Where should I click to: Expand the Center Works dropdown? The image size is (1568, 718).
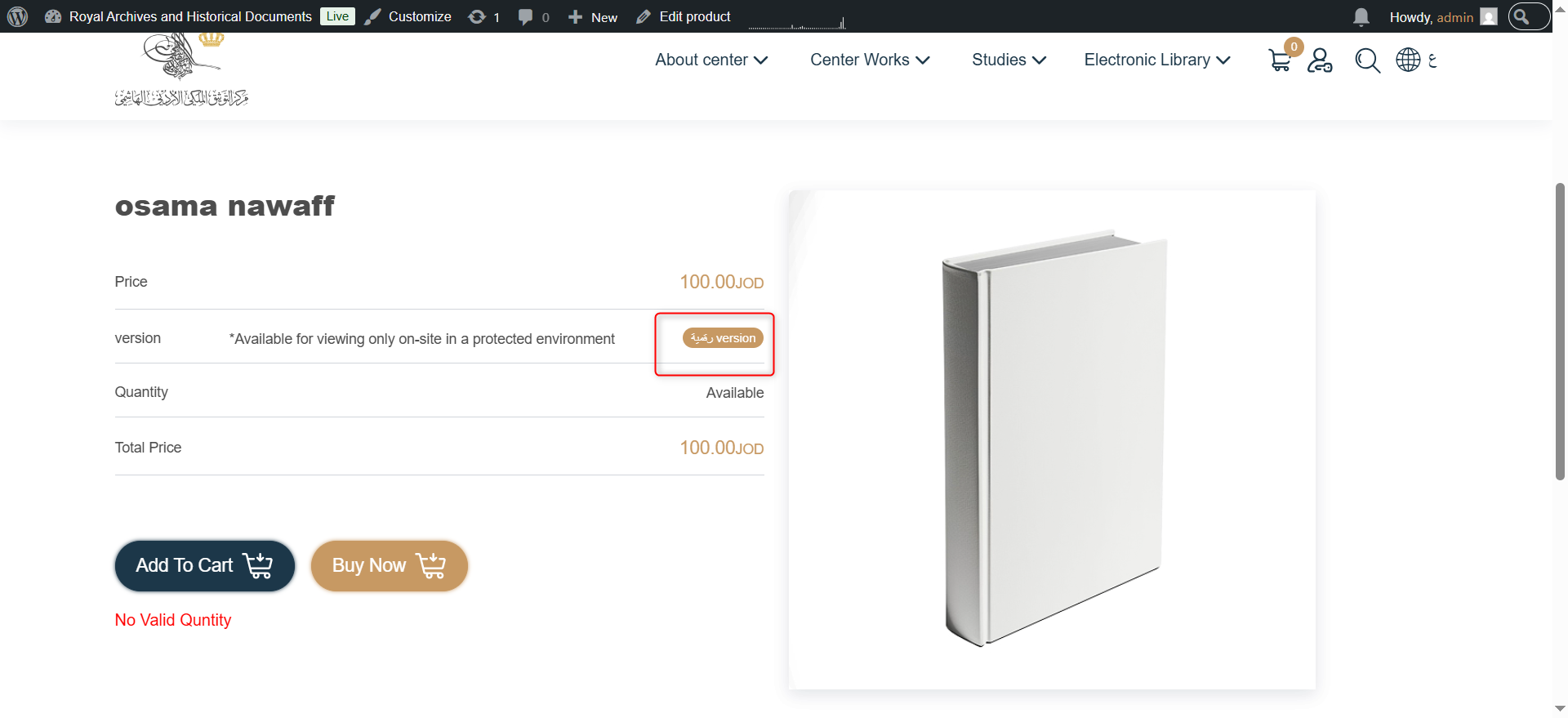[x=870, y=60]
